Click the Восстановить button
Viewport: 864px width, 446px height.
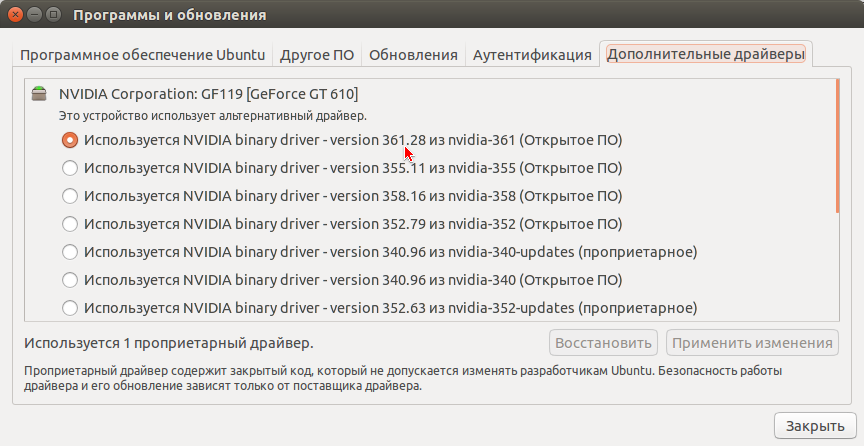604,343
